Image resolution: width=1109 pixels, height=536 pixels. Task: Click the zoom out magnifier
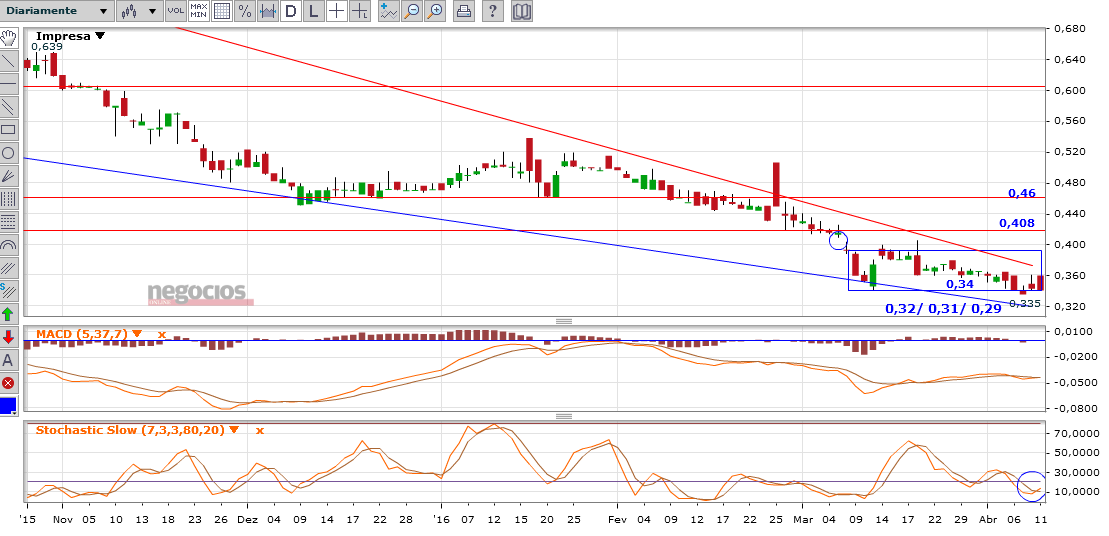click(412, 11)
